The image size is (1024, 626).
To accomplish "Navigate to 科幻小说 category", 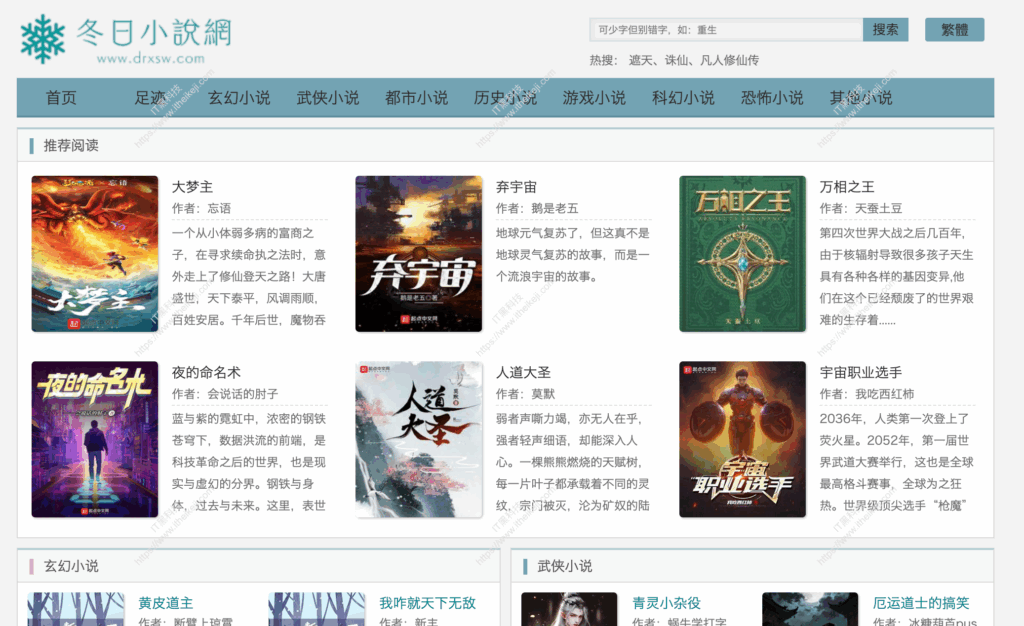I will coord(683,98).
